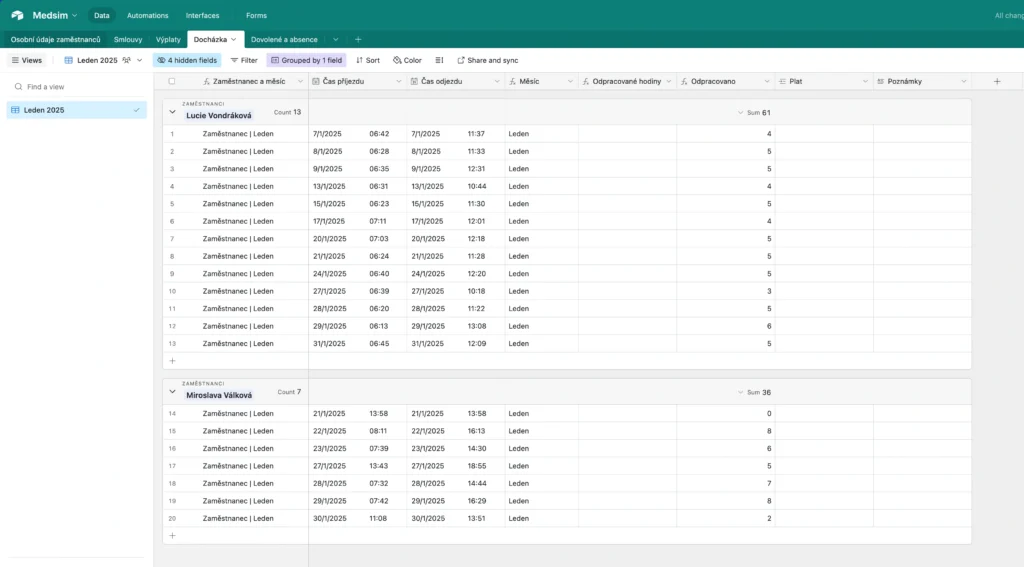Click the Airtable base logo icon
This screenshot has height=567, width=1024.
pyautogui.click(x=17, y=16)
